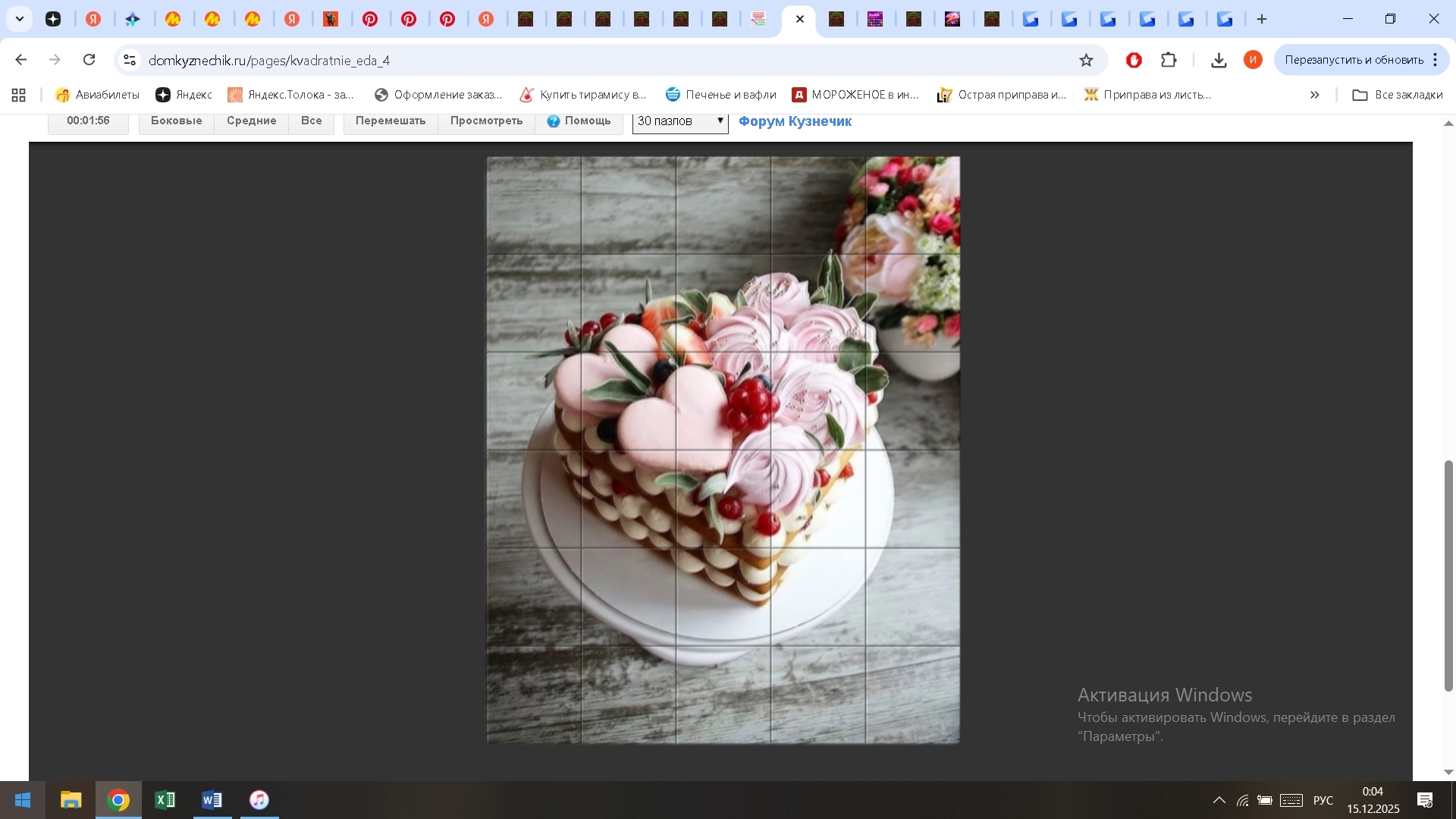The width and height of the screenshot is (1456, 819).
Task: Open the apps grid in bookmarks bar
Action: point(19,95)
